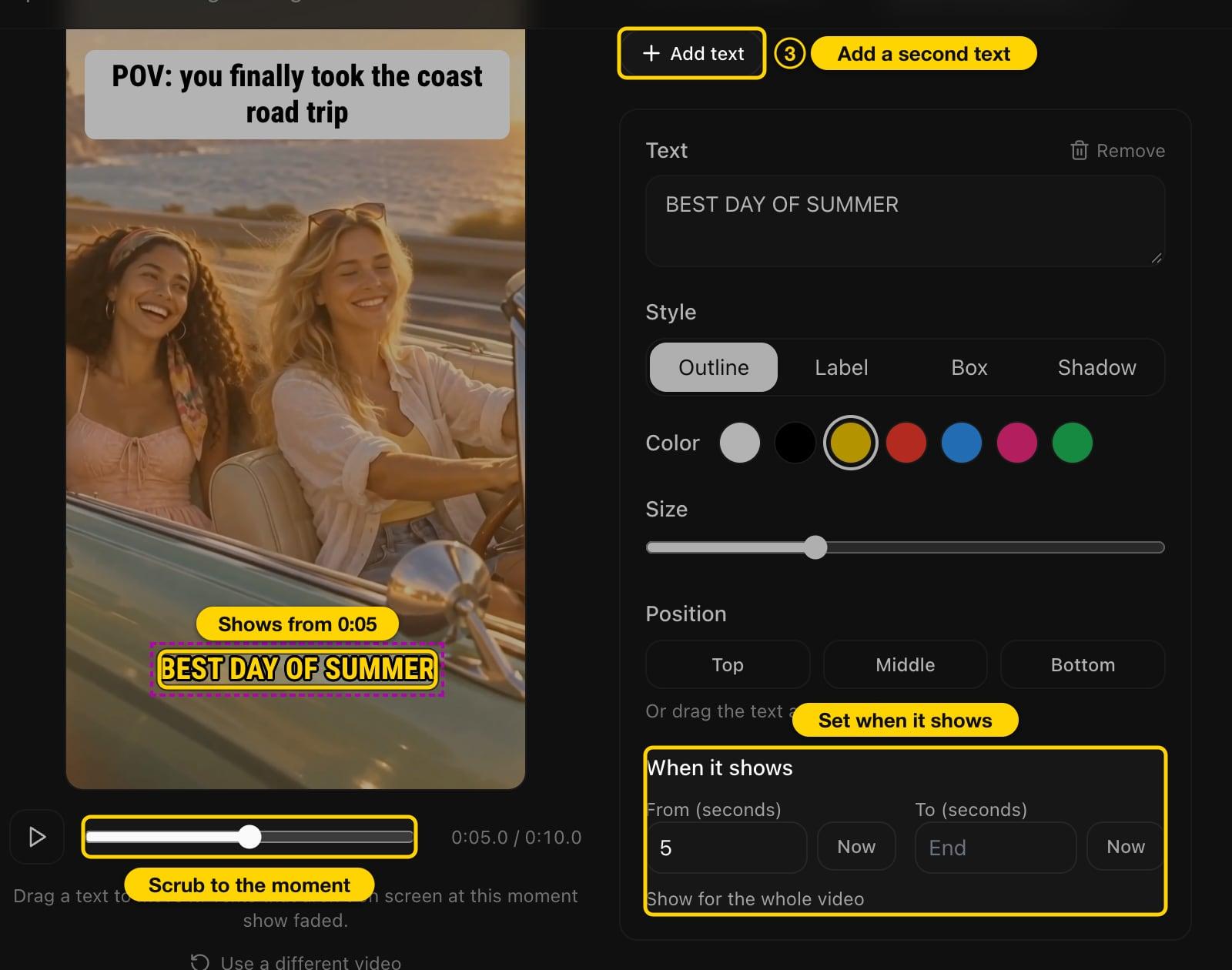Choose the Box text style
1232x970 pixels.
[x=969, y=367]
